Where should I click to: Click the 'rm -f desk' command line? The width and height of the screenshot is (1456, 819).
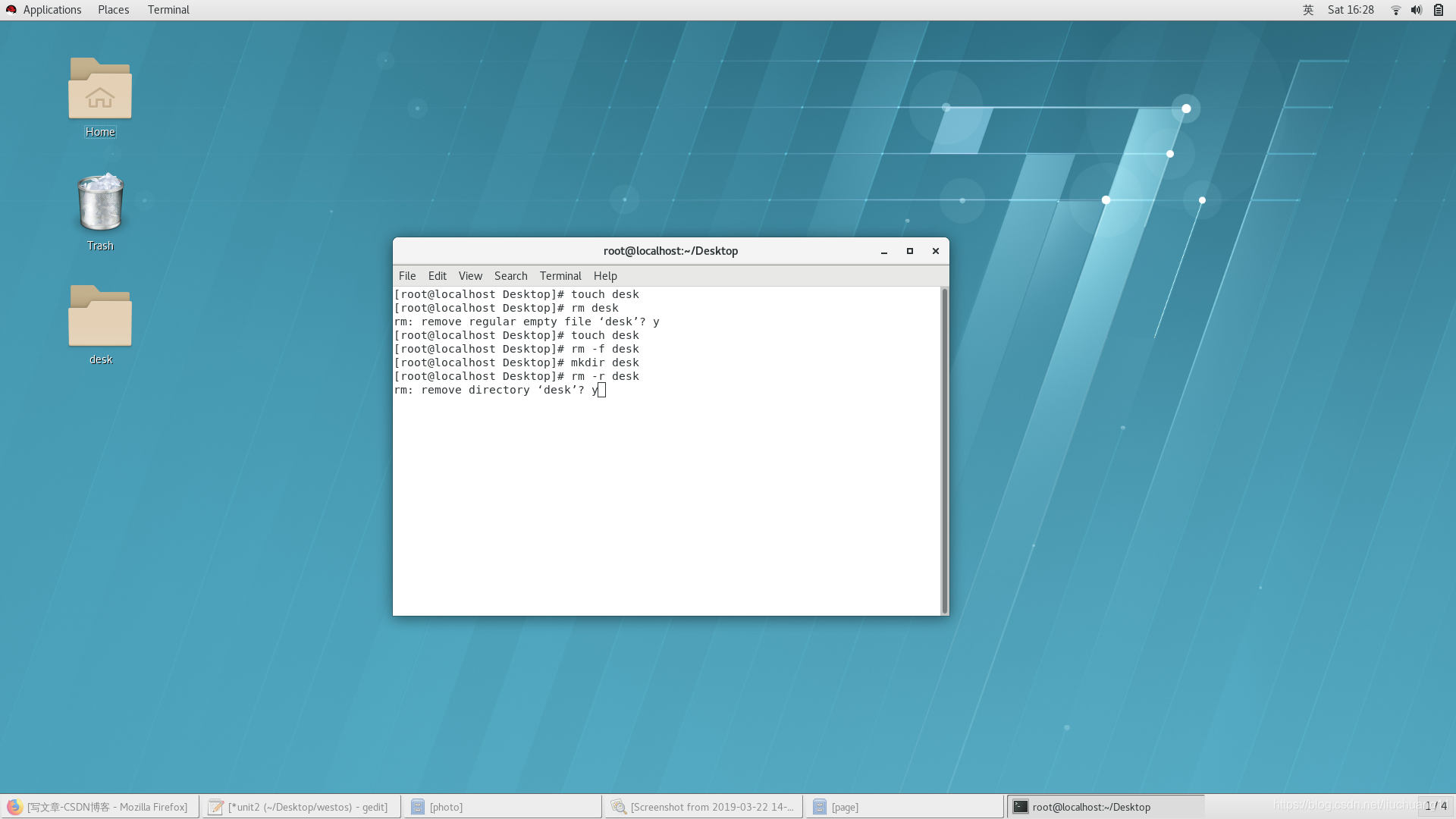[x=516, y=349]
